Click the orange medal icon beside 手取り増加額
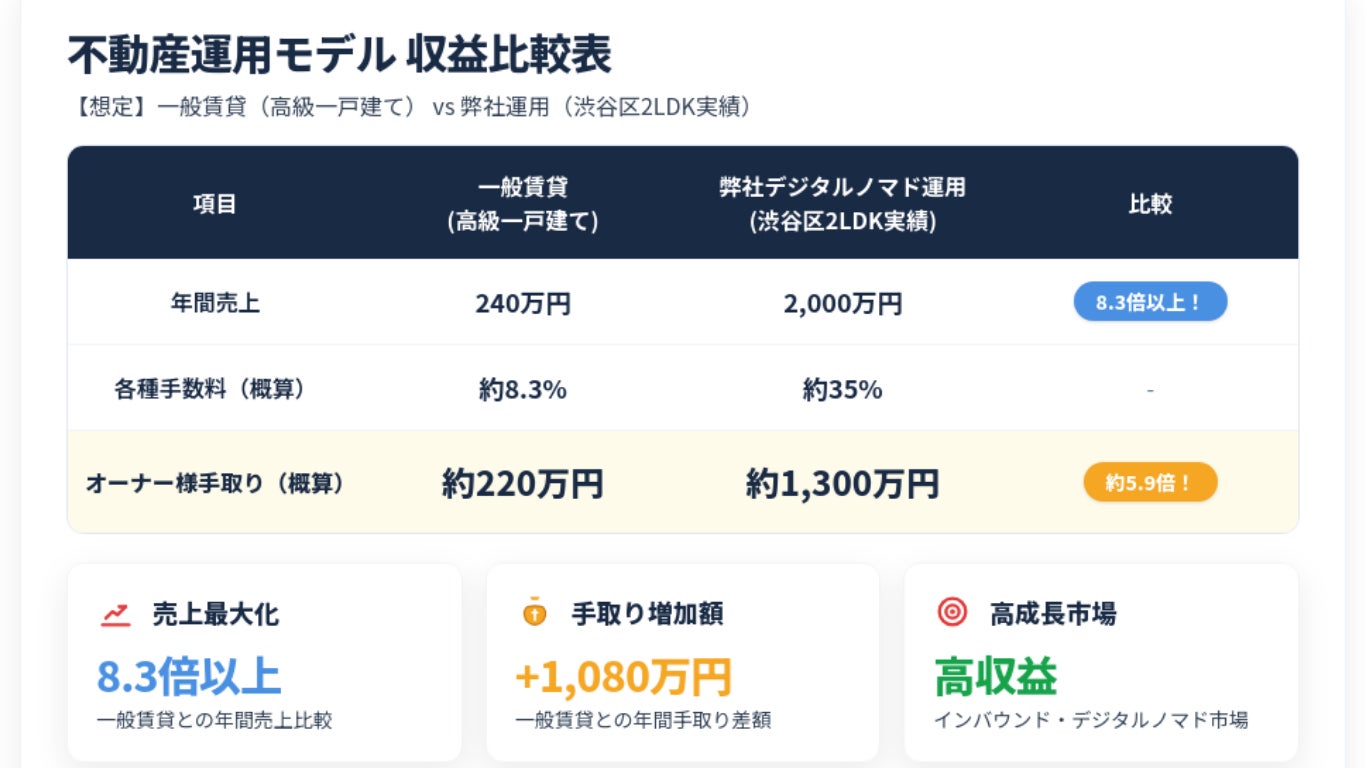 [535, 612]
